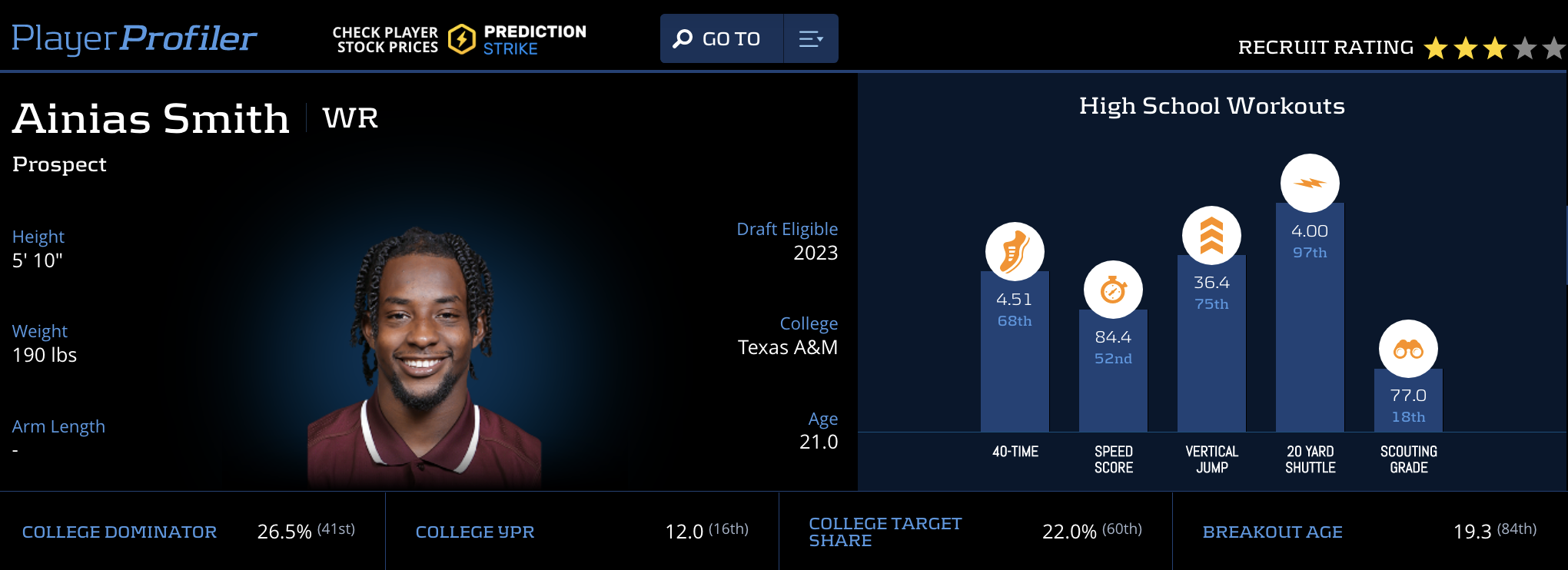Select the College YPR metric label
The image size is (1568, 570).
click(x=474, y=532)
